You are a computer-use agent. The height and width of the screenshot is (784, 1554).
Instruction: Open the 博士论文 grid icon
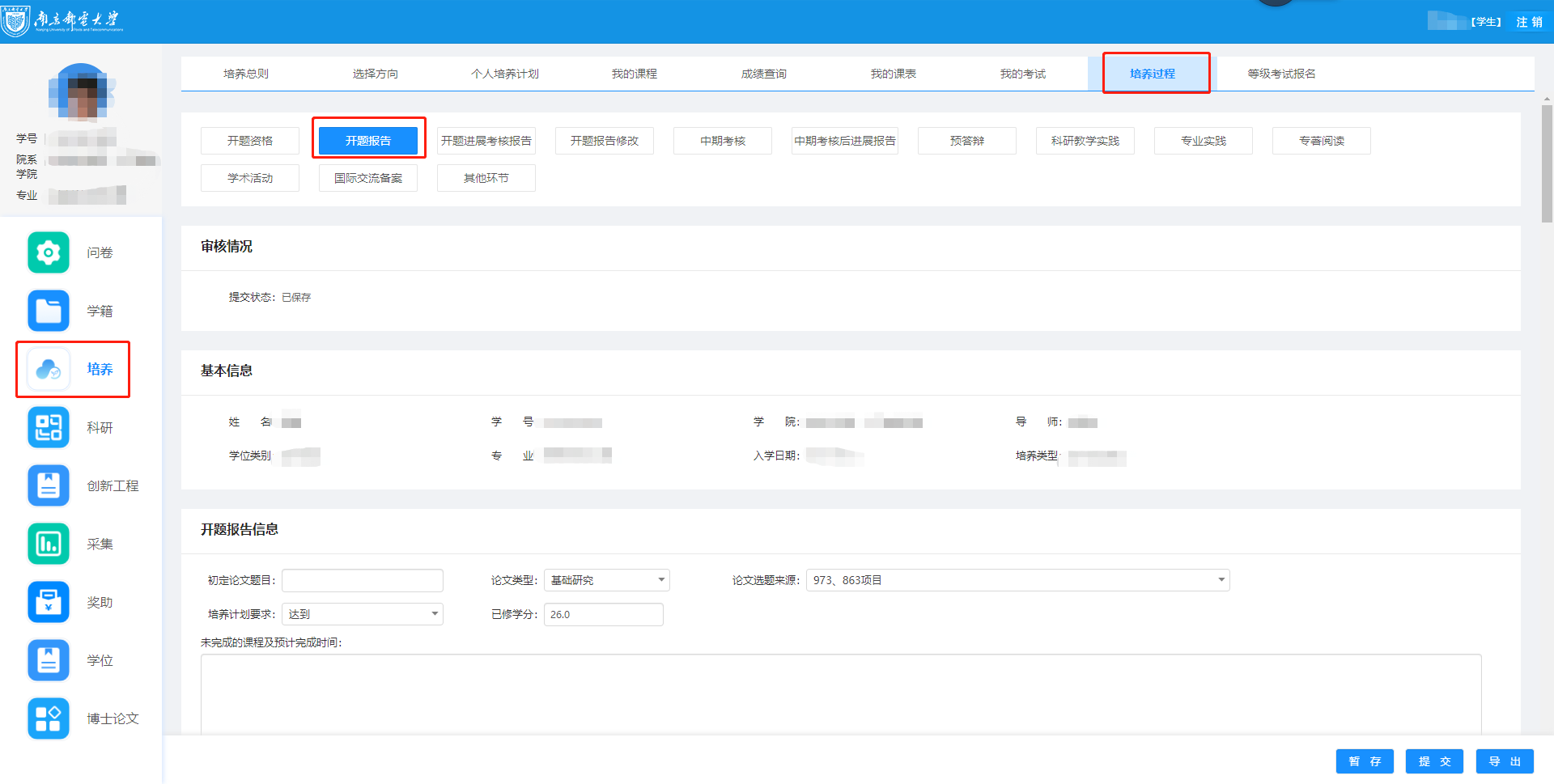click(x=49, y=718)
